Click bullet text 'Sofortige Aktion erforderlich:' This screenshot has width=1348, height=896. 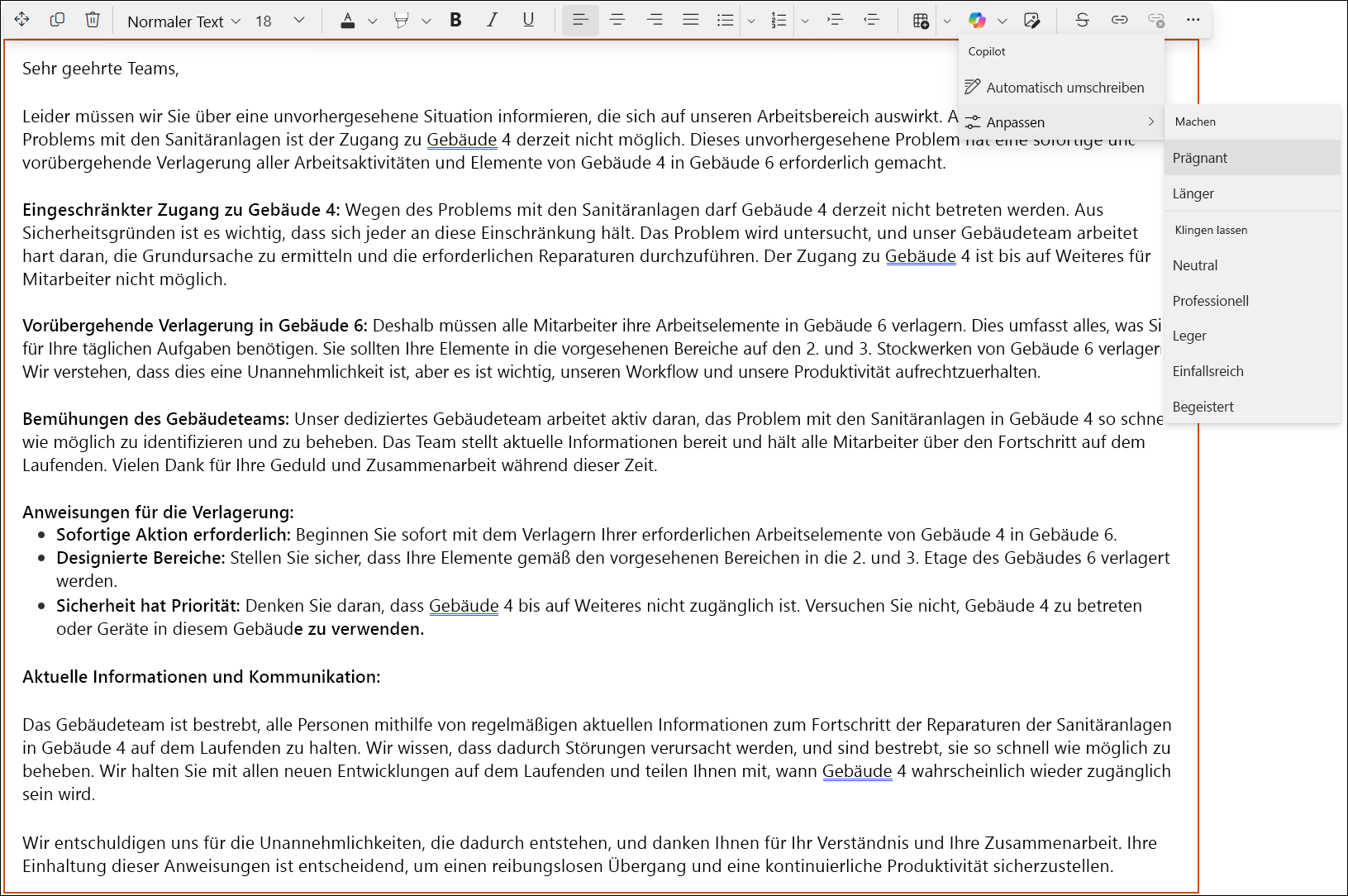[x=174, y=535]
